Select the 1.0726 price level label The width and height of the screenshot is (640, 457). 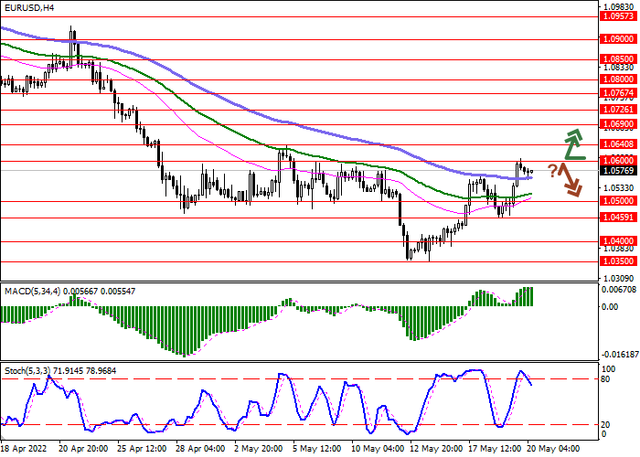point(617,109)
